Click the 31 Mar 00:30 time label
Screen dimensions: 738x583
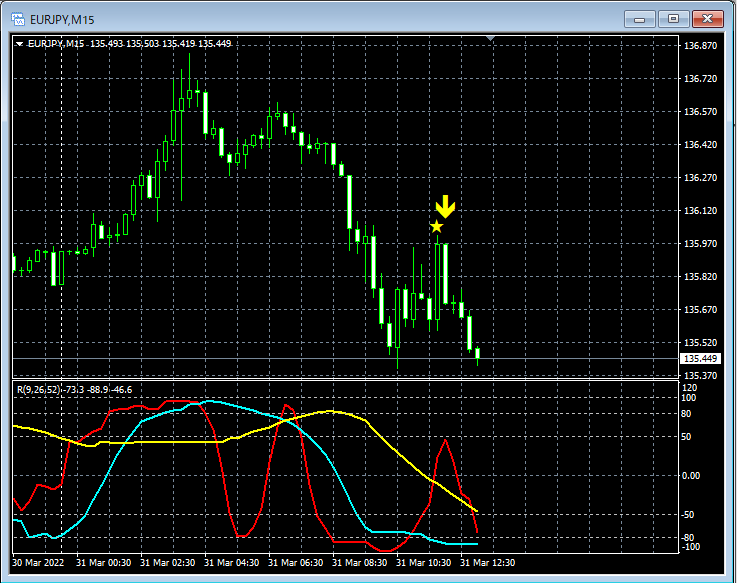pyautogui.click(x=104, y=563)
